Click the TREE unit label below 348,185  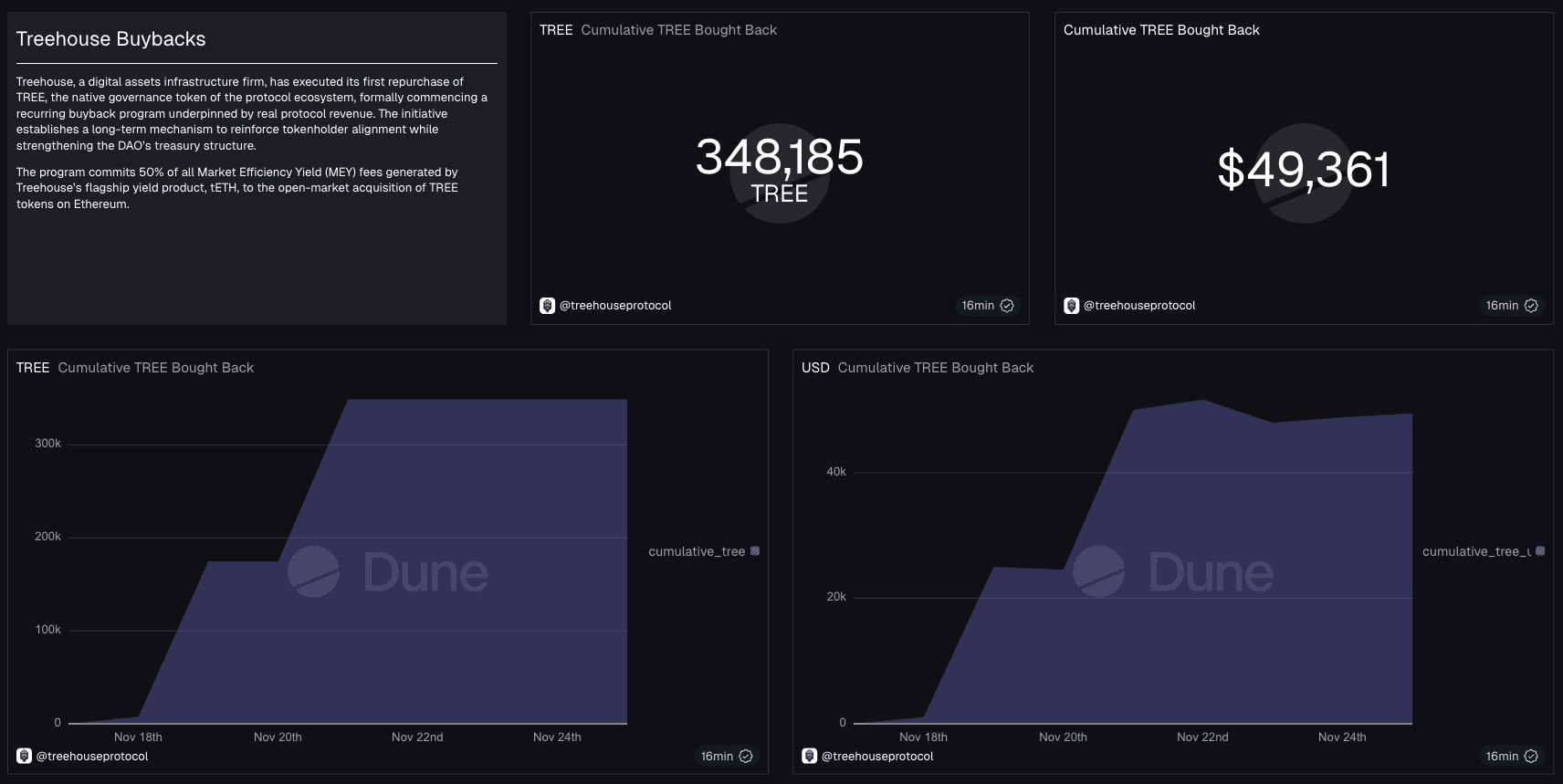(780, 193)
